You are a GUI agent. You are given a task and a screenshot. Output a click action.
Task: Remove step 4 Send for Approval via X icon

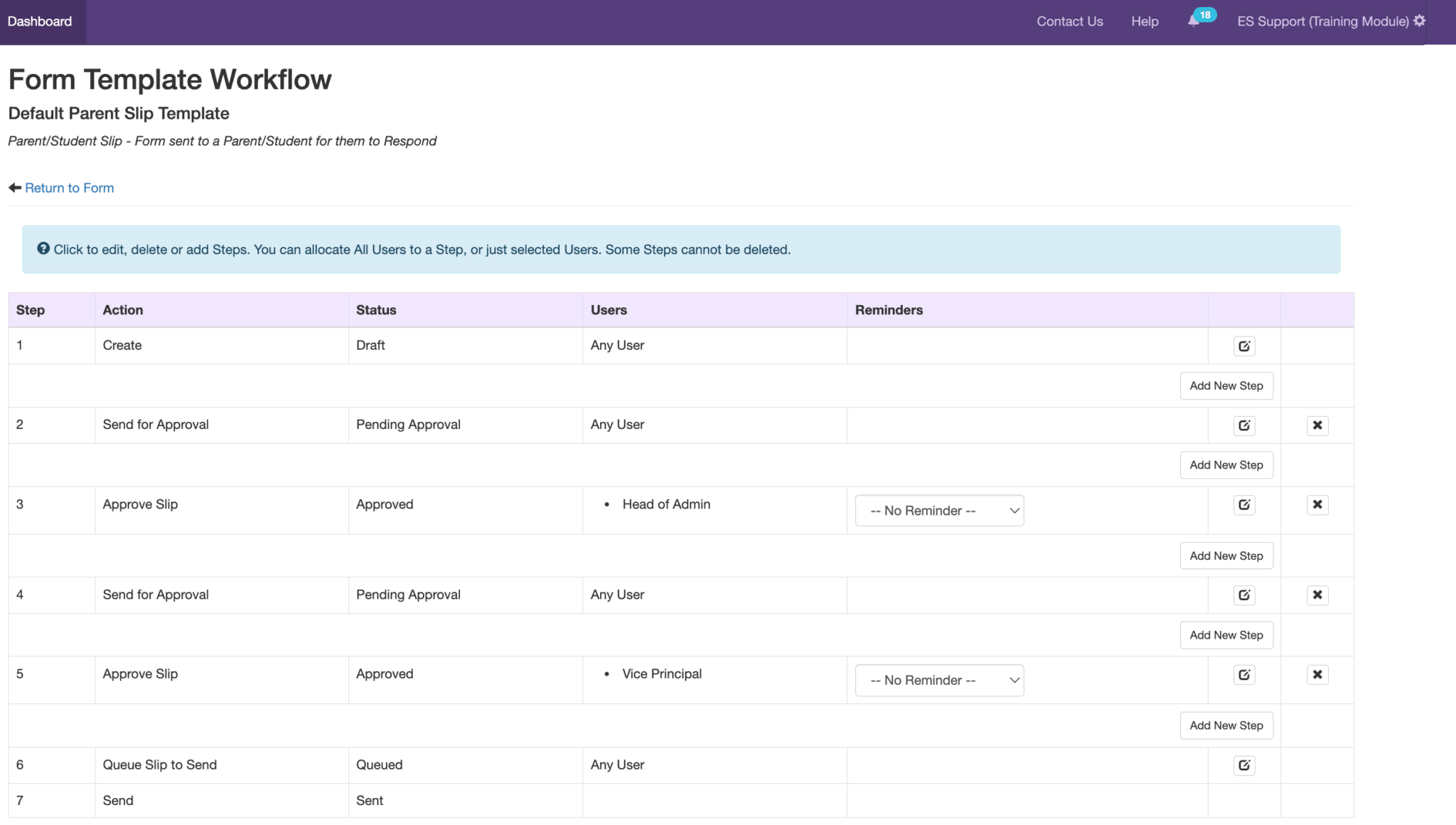tap(1317, 595)
